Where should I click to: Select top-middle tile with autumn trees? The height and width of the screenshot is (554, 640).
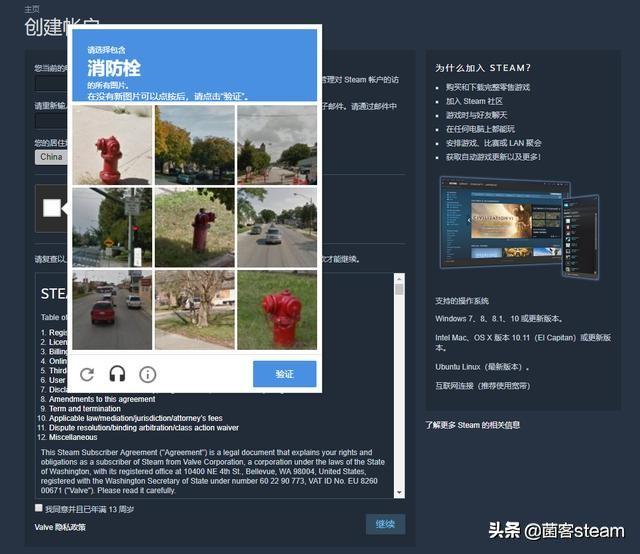pos(194,145)
